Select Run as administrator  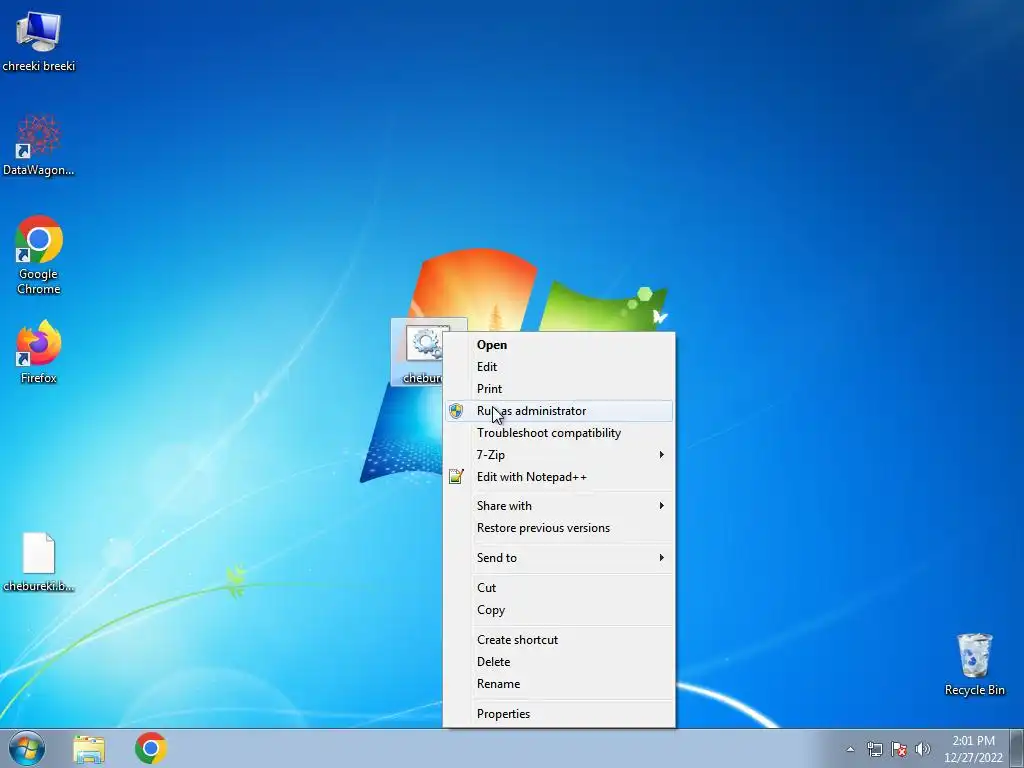[559, 411]
